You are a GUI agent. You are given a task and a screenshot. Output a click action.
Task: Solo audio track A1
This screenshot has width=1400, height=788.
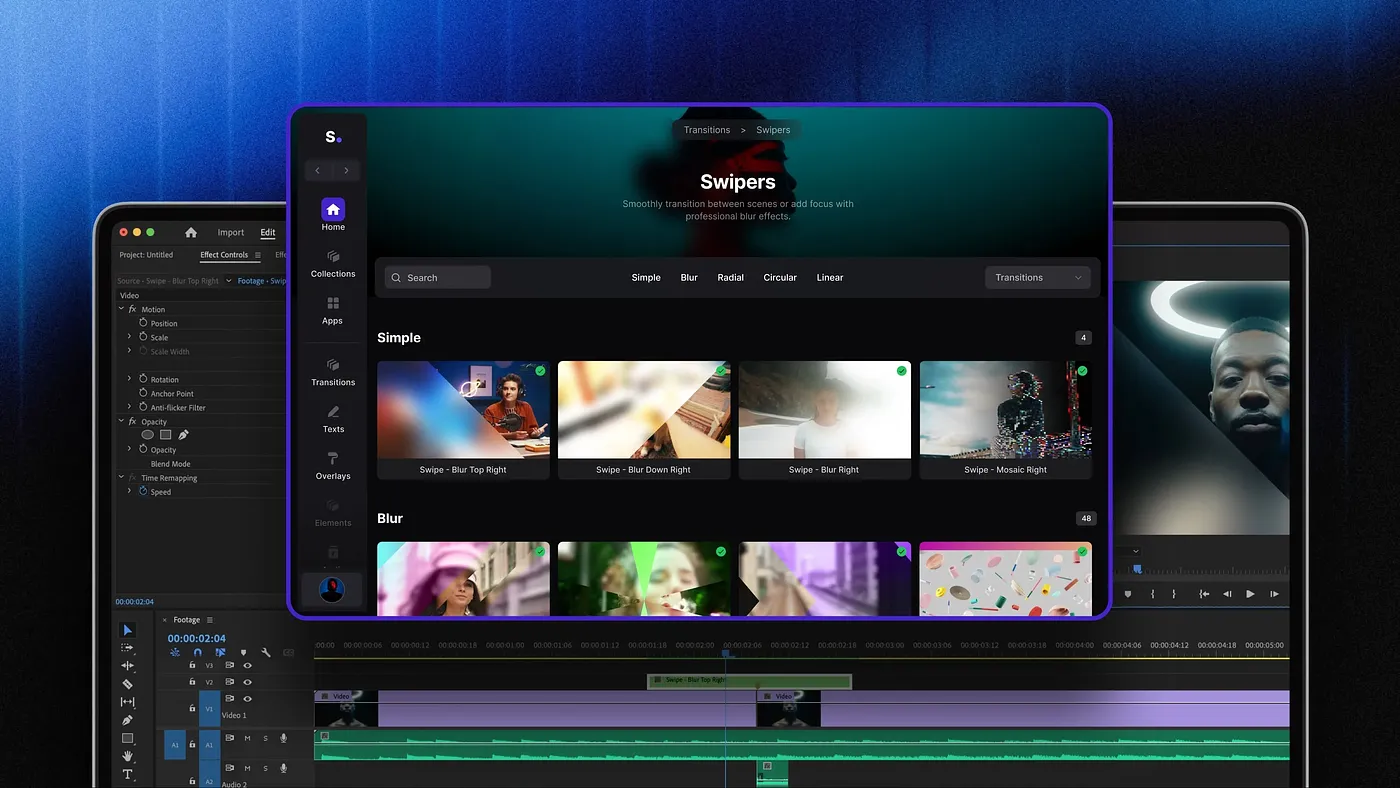265,739
